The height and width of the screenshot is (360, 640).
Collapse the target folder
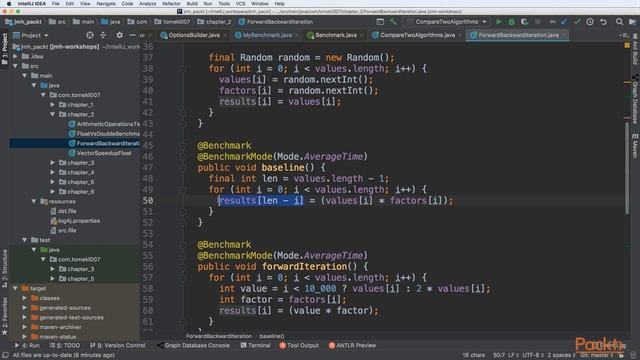point(15,288)
